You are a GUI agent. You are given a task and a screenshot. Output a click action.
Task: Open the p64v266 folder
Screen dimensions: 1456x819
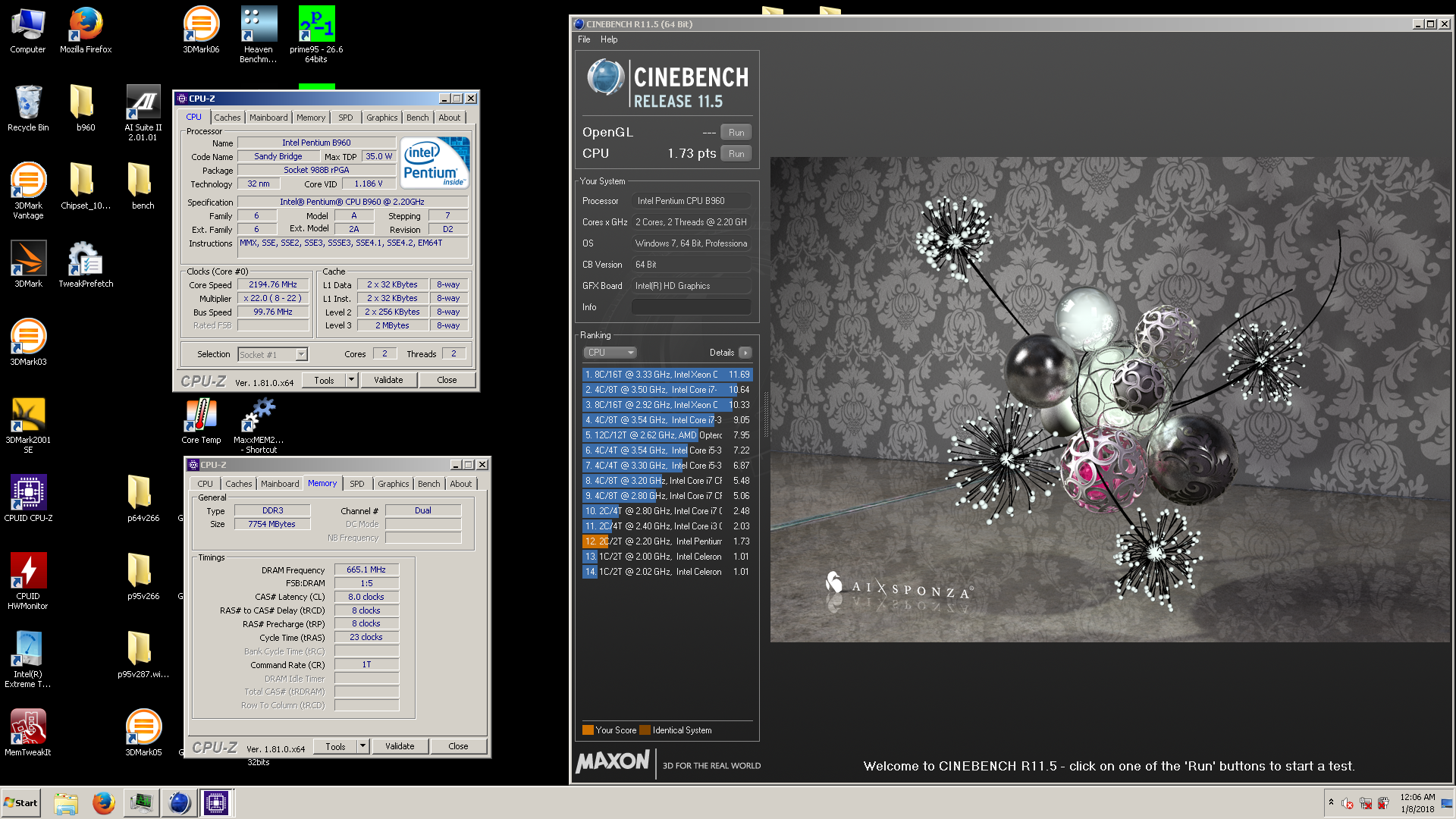[143, 499]
